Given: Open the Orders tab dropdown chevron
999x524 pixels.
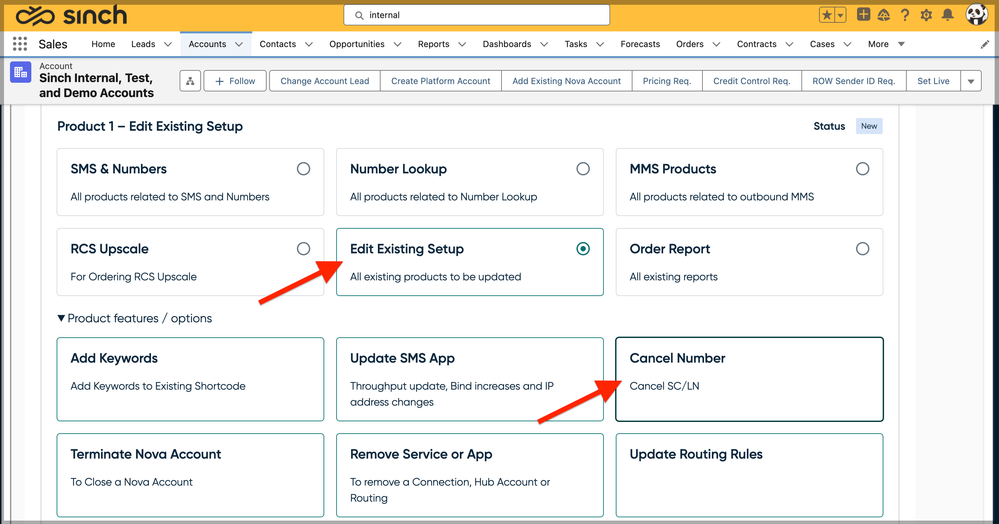Looking at the screenshot, I should 716,45.
